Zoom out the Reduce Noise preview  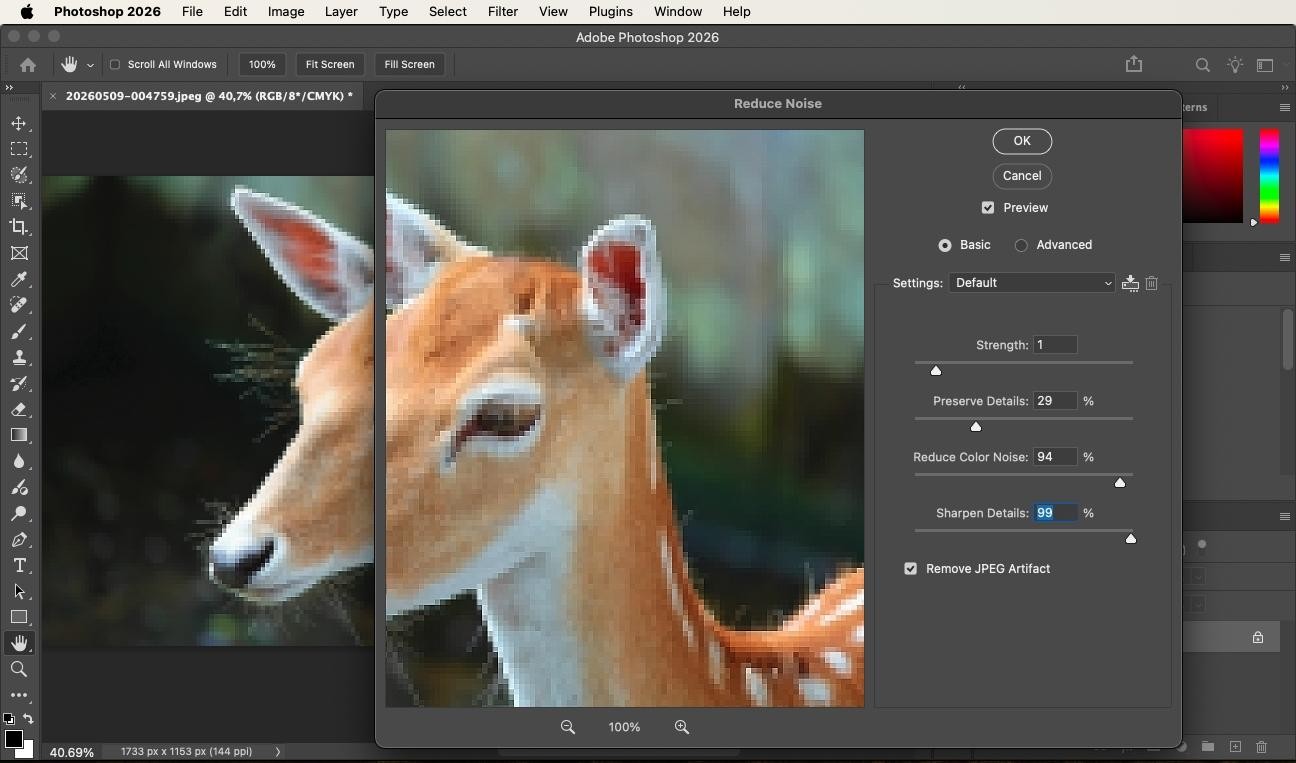click(568, 727)
